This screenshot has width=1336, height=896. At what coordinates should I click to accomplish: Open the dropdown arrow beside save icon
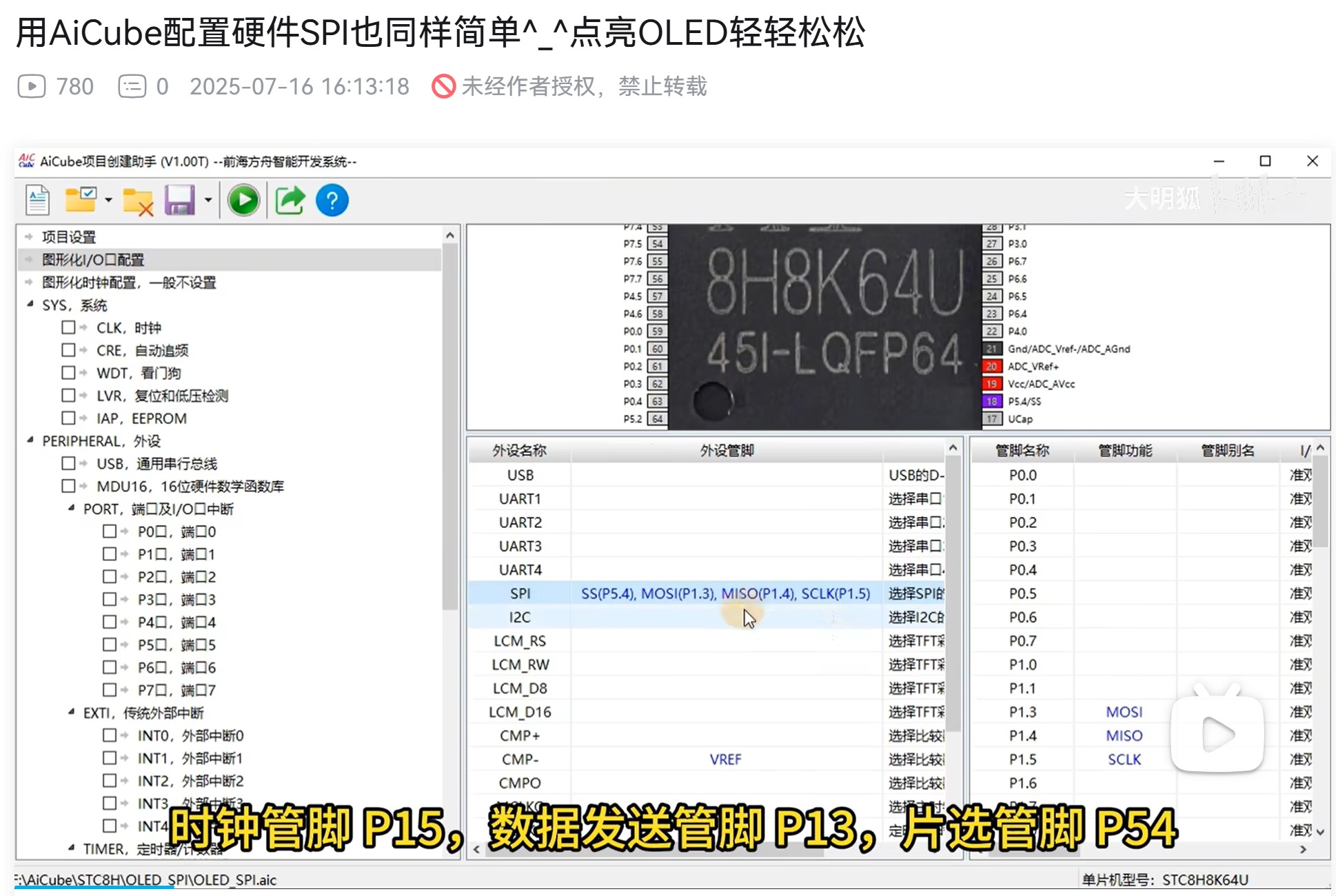[208, 201]
